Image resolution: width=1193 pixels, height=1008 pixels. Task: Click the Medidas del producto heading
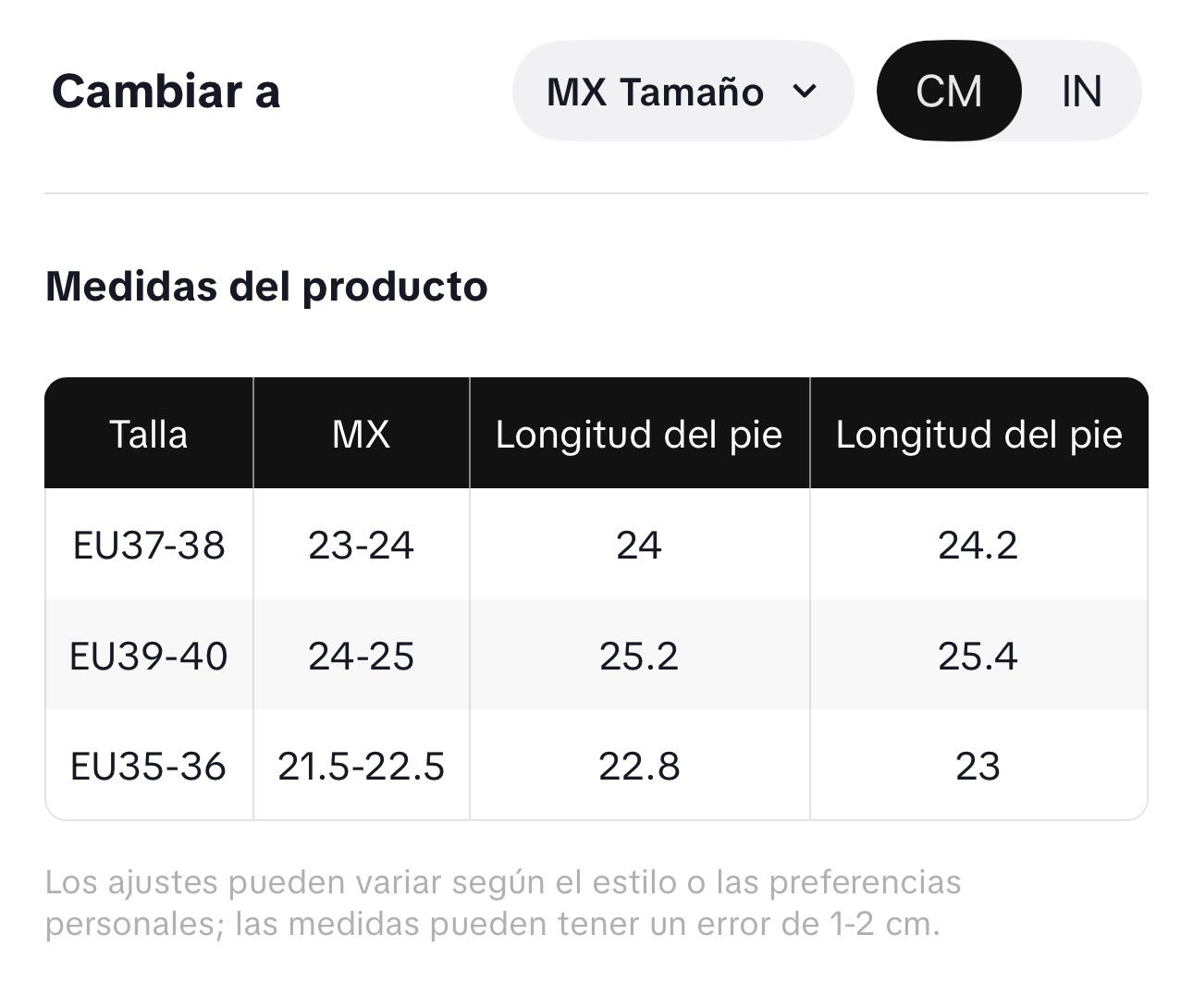(266, 286)
